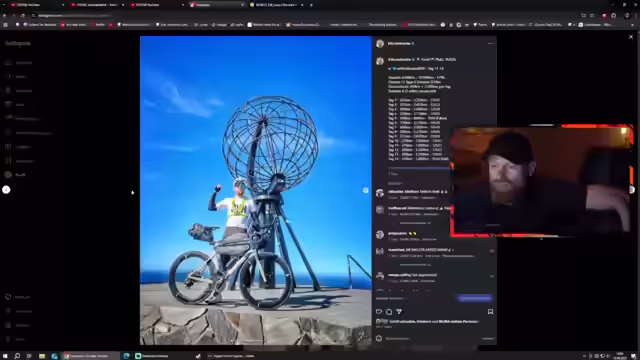Open the three-dot more options menu of the post
This screenshot has width=640, height=360.
(491, 43)
